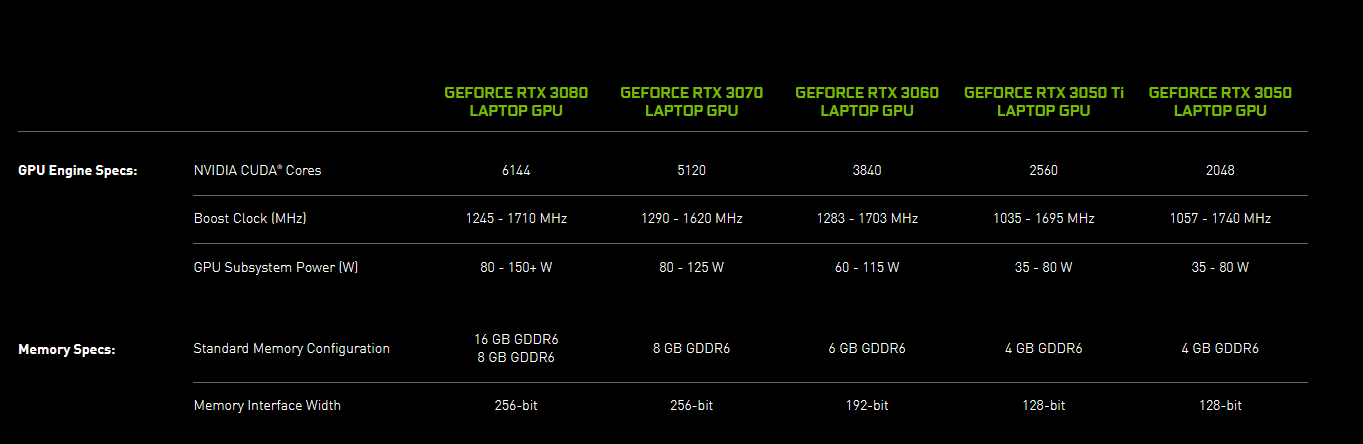
Task: Click the Memory Interface Width row label
Action: pos(267,405)
